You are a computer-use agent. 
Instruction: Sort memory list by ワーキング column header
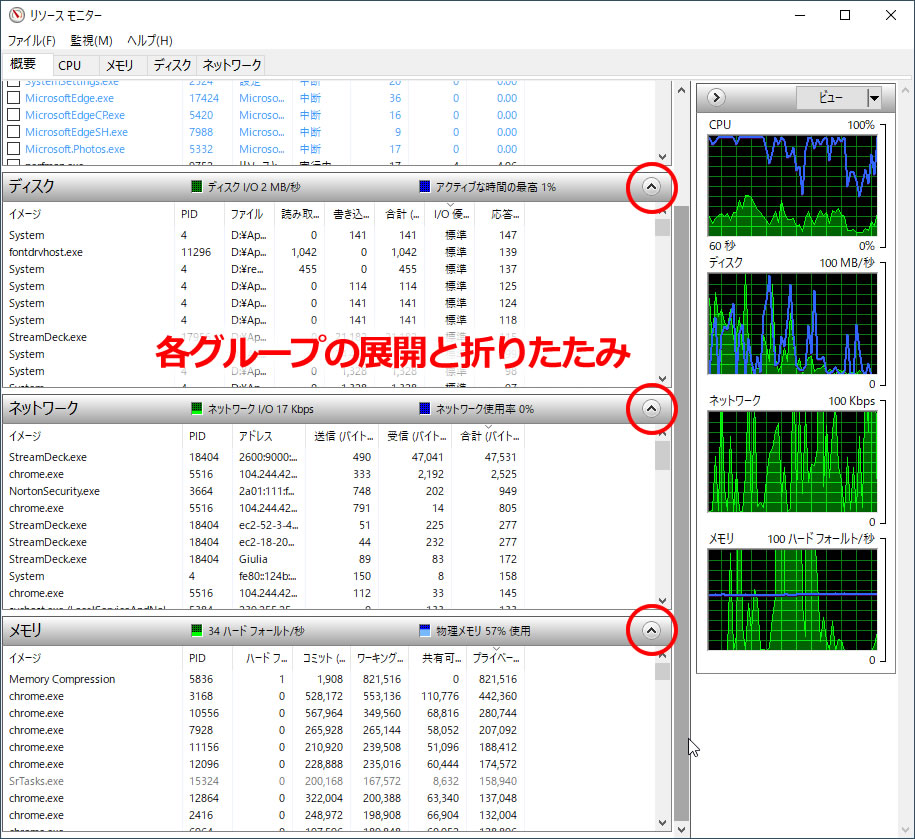click(379, 658)
